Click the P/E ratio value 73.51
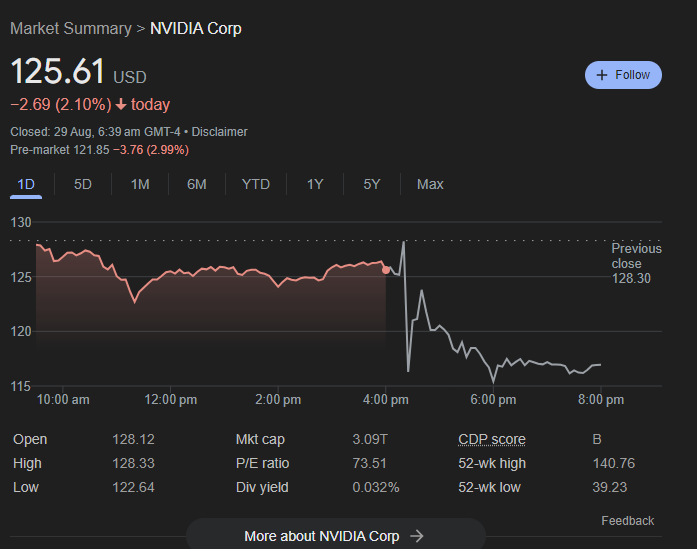The image size is (697, 549). click(x=369, y=463)
